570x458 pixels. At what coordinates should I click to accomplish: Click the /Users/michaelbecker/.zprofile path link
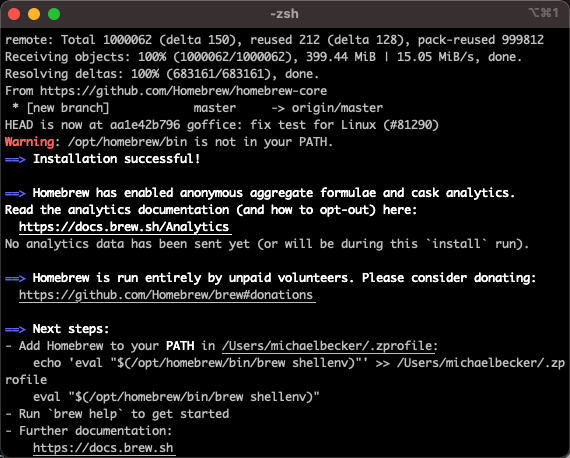pyautogui.click(x=327, y=346)
